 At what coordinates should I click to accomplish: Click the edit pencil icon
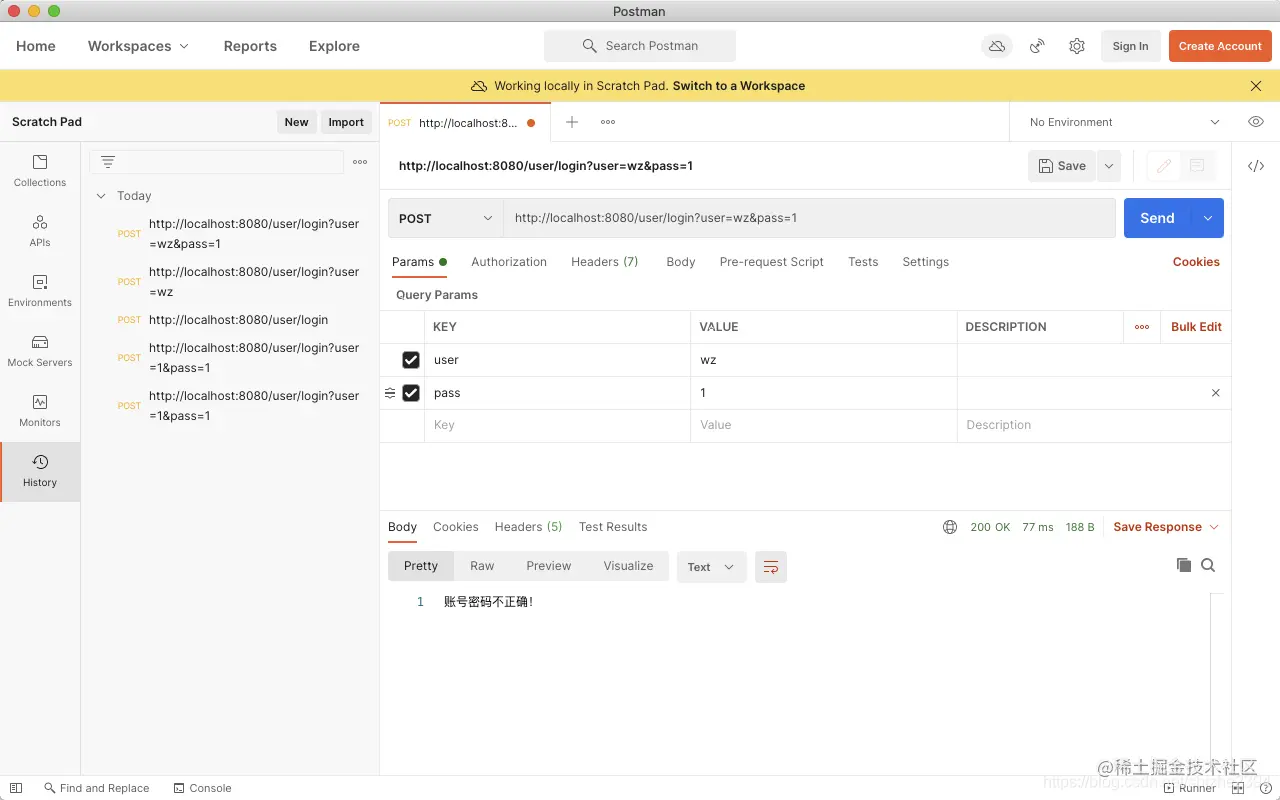point(1164,166)
